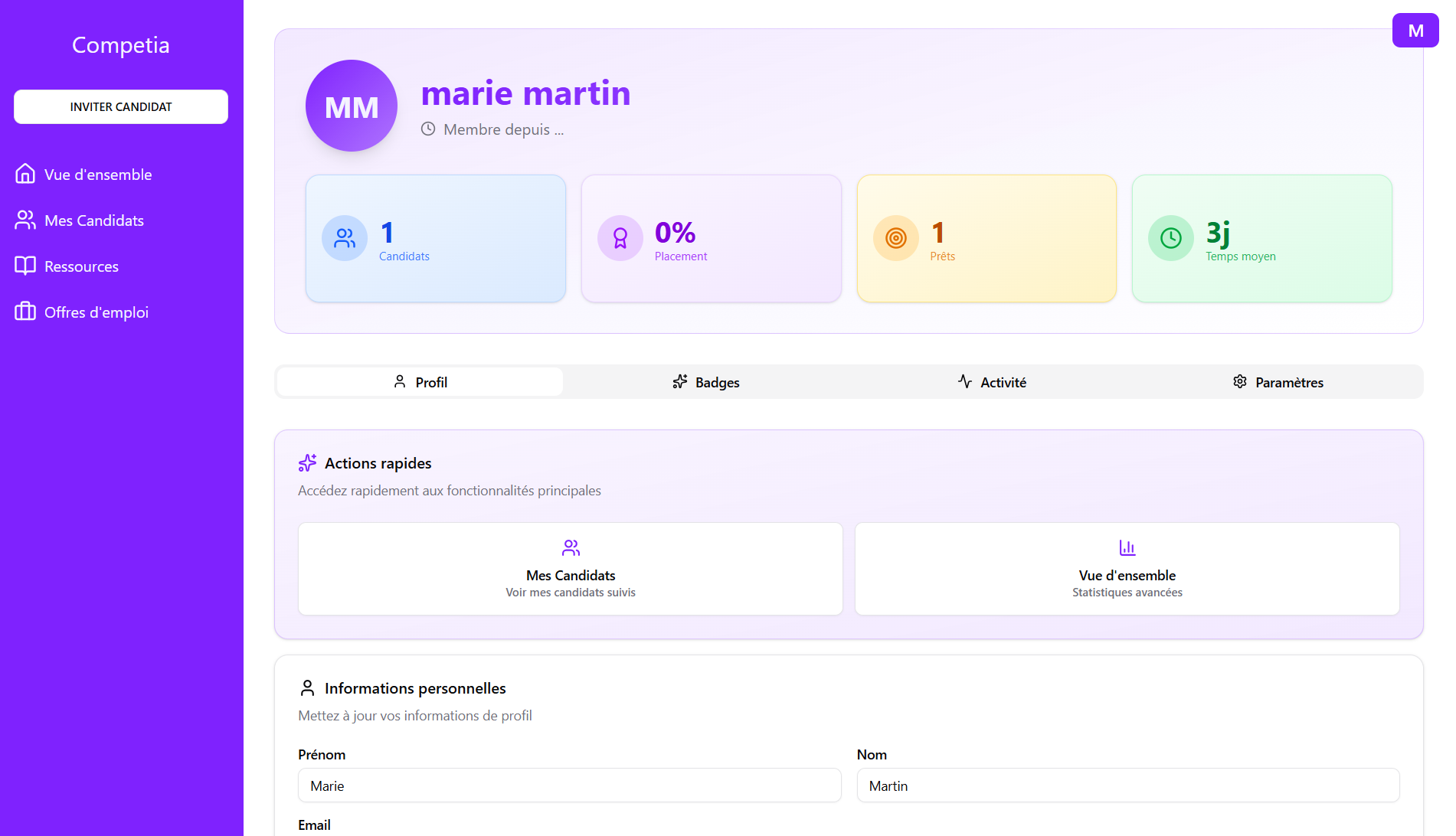Switch to the Paramètres tab
Image resolution: width=1456 pixels, height=836 pixels.
[x=1278, y=382]
